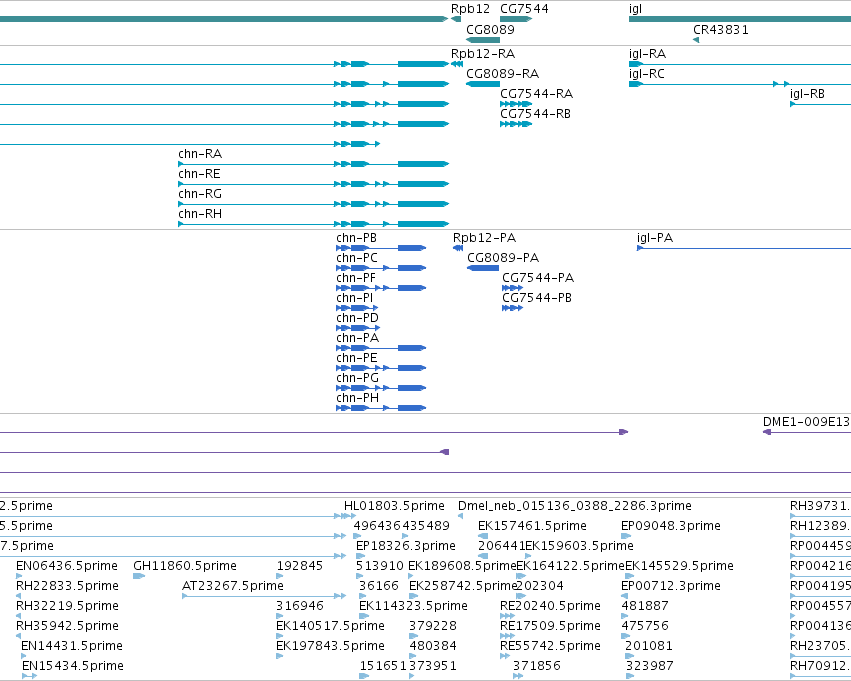This screenshot has width=851, height=681.
Task: Select the EK197843.5prime EST label
Action: tap(330, 646)
